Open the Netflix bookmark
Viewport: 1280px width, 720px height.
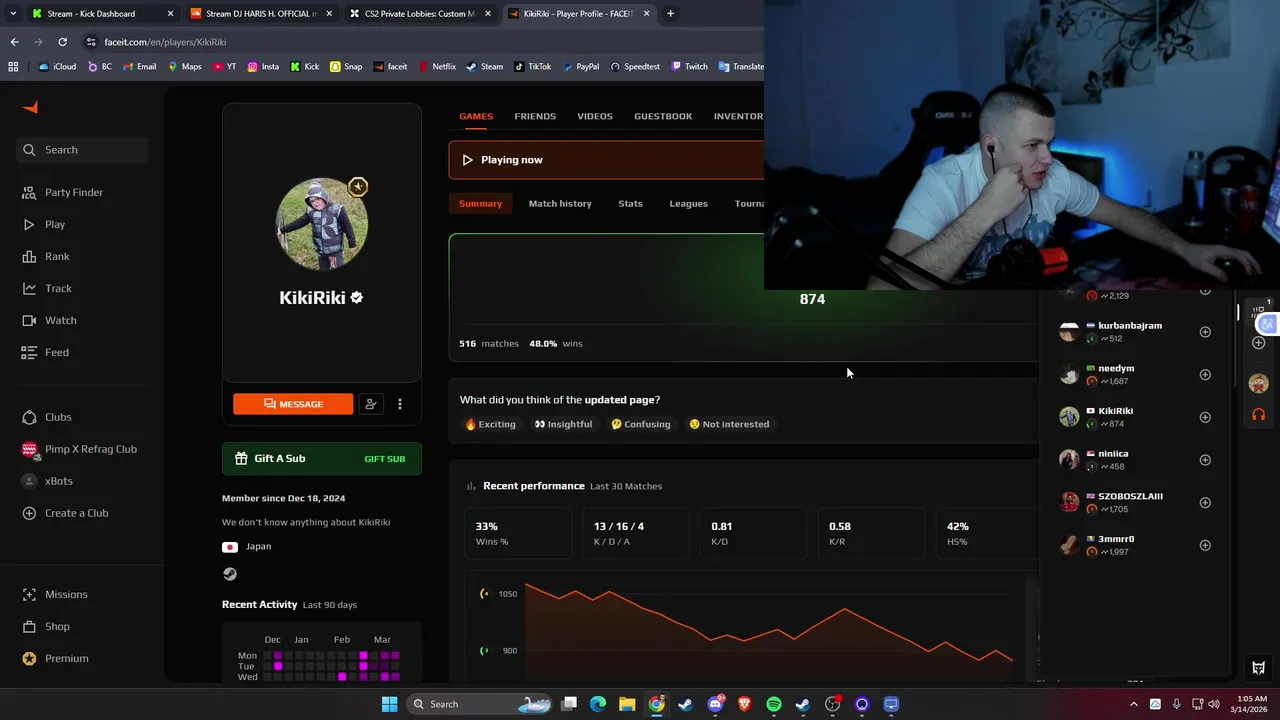pos(437,67)
